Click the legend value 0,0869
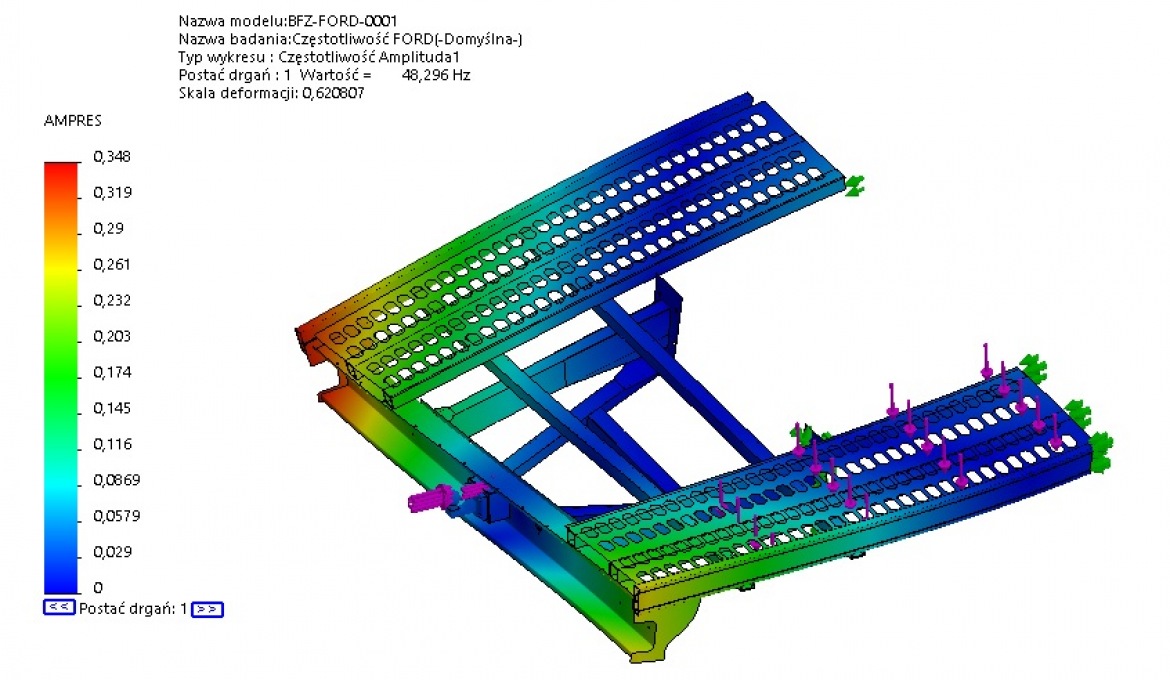 (116, 480)
